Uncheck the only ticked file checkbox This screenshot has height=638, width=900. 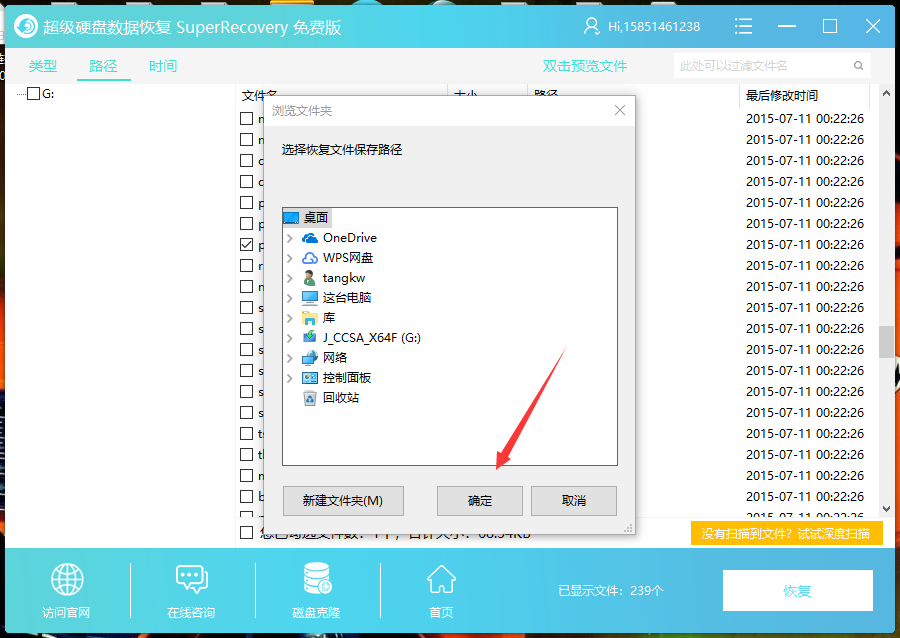pyautogui.click(x=247, y=244)
